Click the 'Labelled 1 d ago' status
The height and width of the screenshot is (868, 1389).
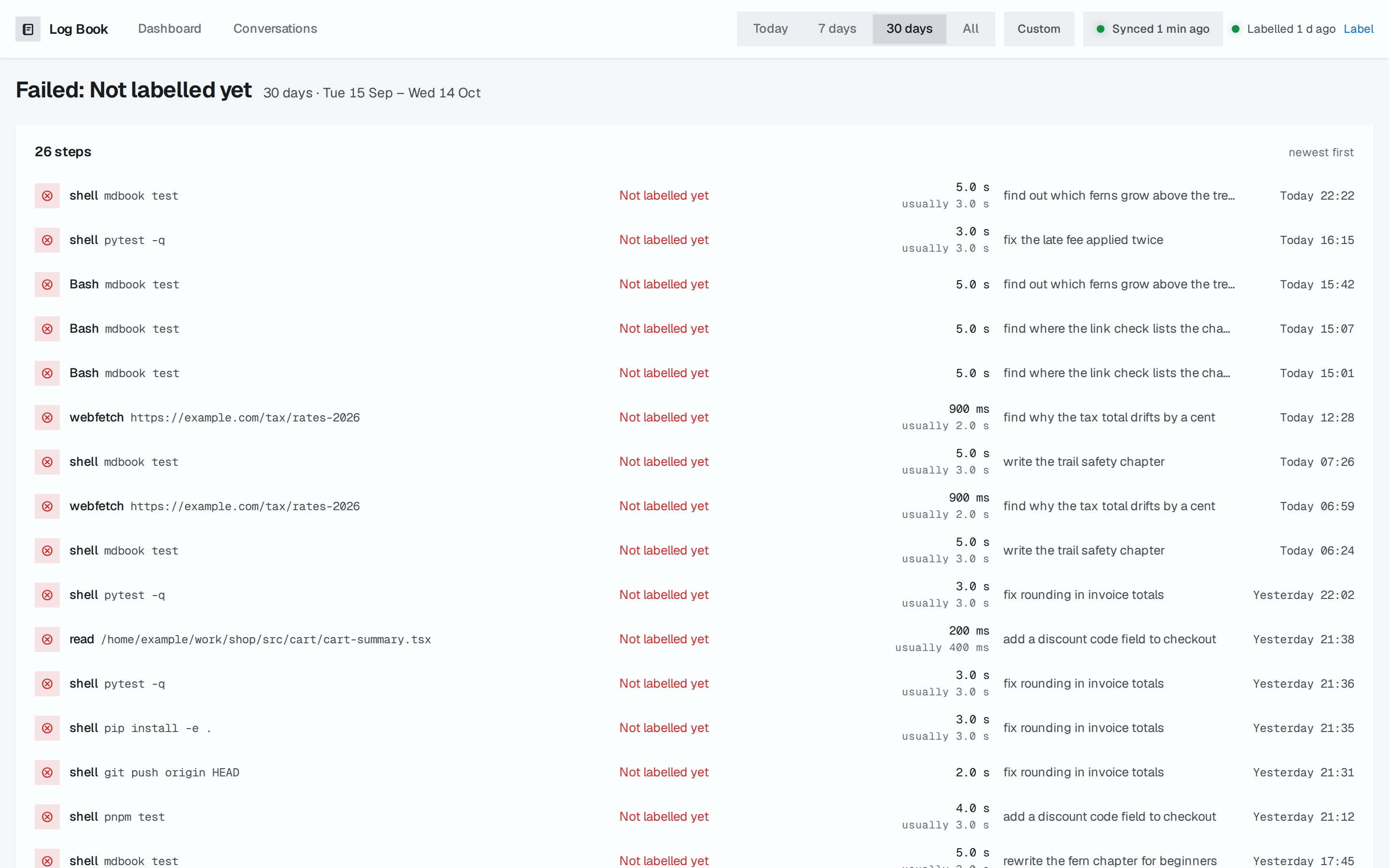click(x=1284, y=29)
